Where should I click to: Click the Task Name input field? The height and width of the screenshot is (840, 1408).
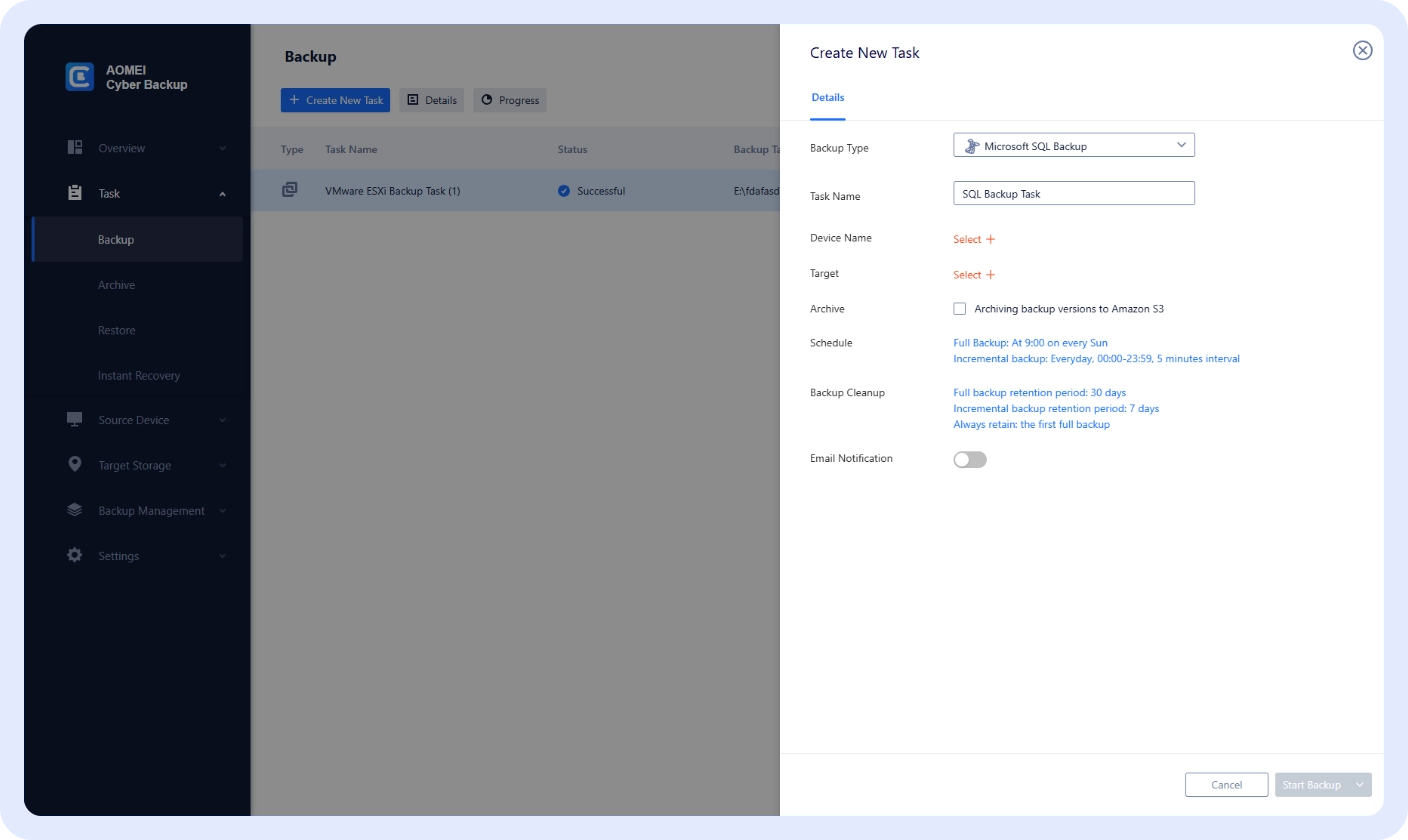tap(1074, 193)
